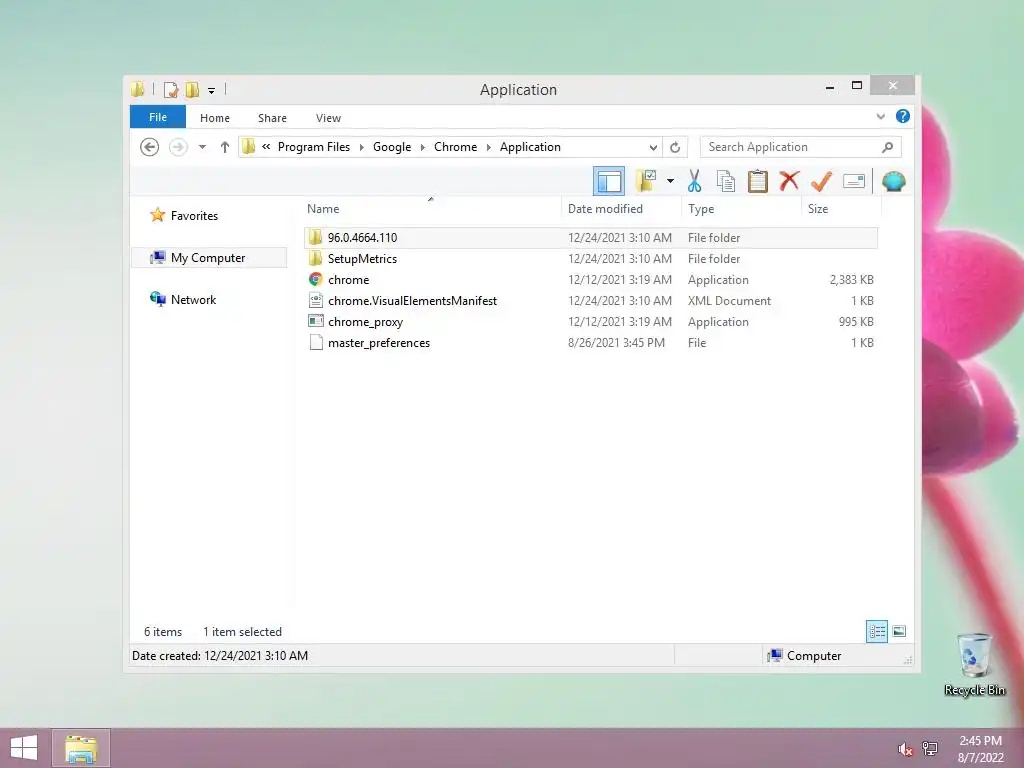Viewport: 1024px width, 768px height.
Task: Expand the ribbon with the chevron
Action: coord(880,117)
